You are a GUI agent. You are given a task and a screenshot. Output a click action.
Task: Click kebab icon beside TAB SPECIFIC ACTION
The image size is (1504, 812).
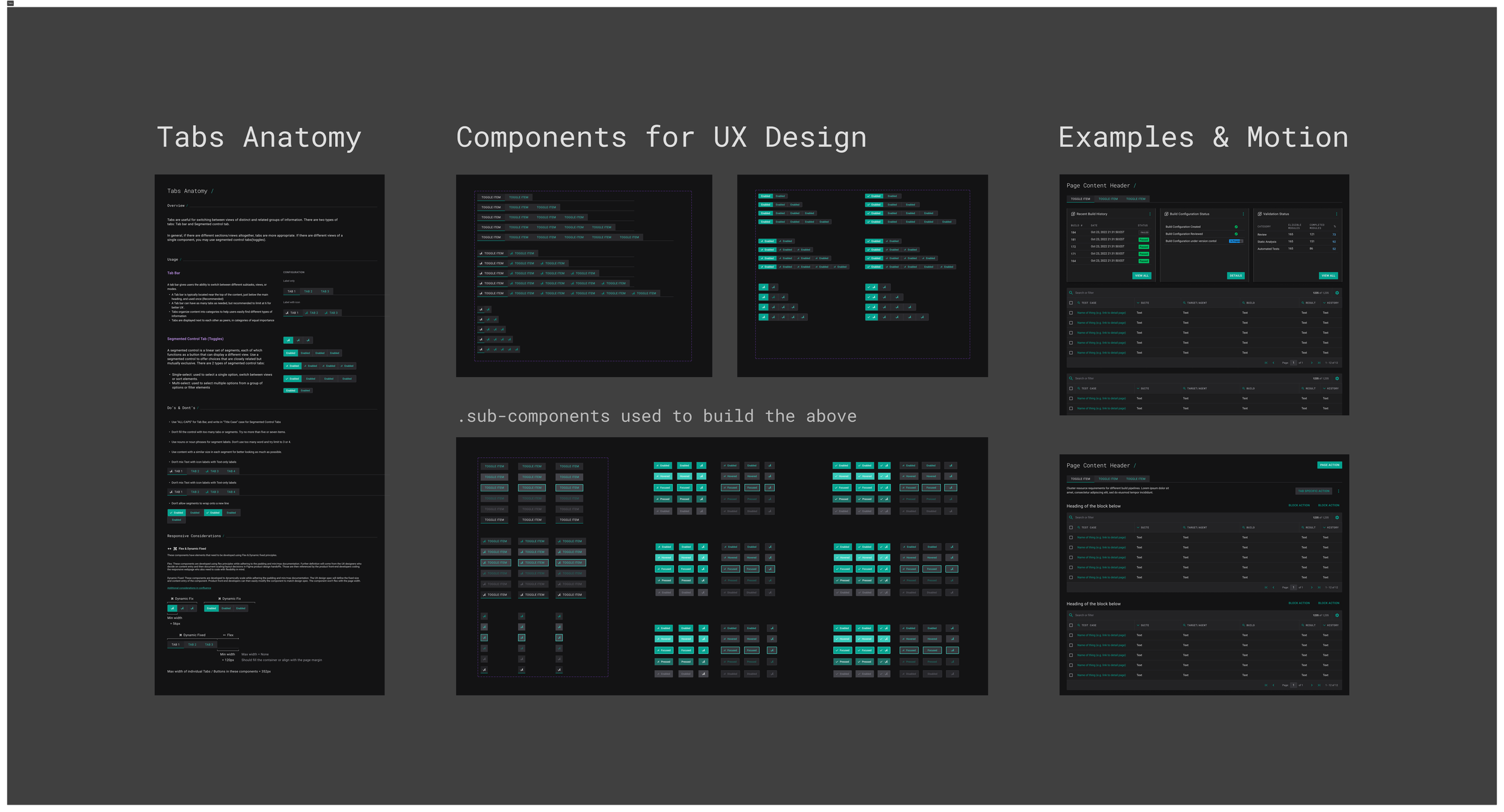(x=1338, y=491)
